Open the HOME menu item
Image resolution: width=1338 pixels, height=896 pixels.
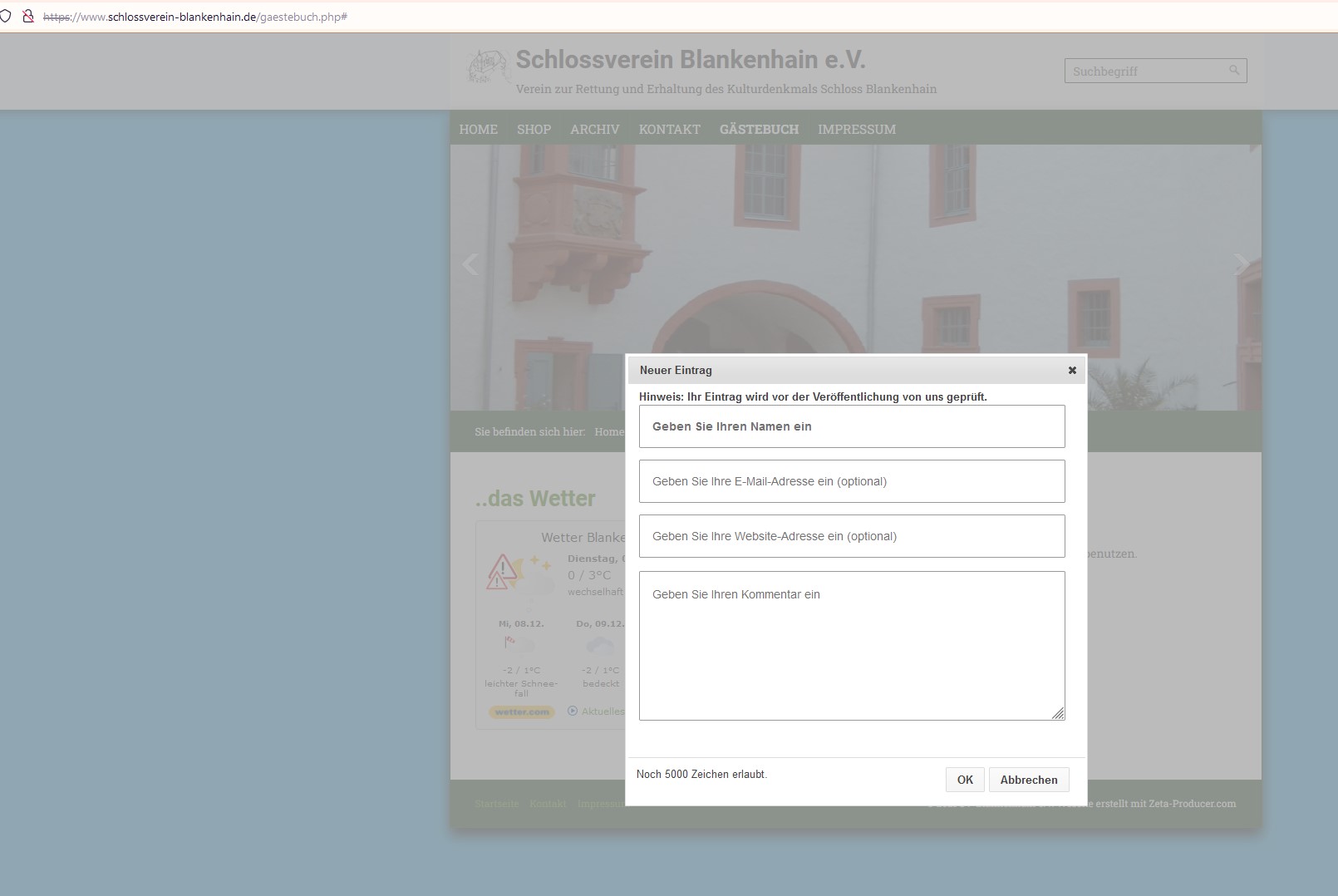[479, 129]
